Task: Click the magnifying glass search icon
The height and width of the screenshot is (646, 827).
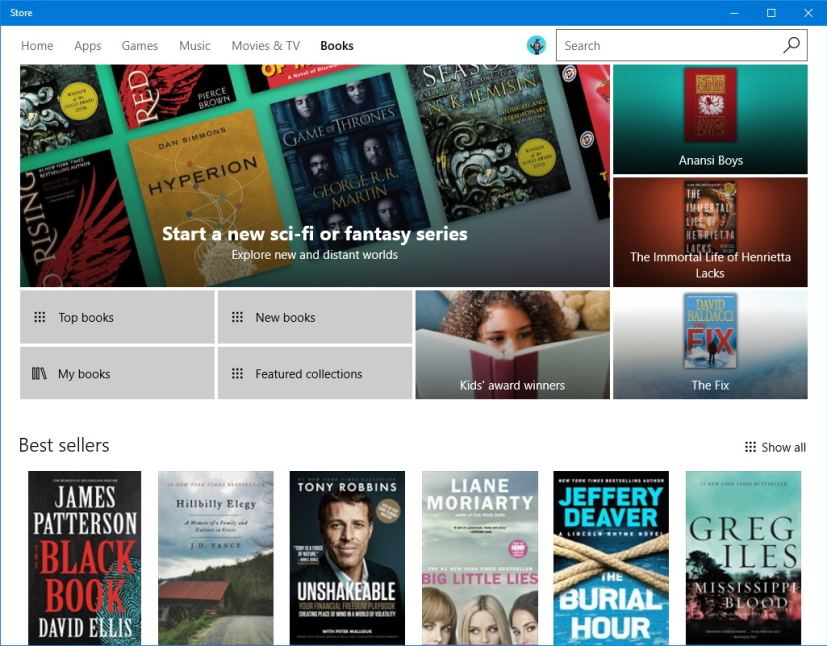Action: coord(791,45)
